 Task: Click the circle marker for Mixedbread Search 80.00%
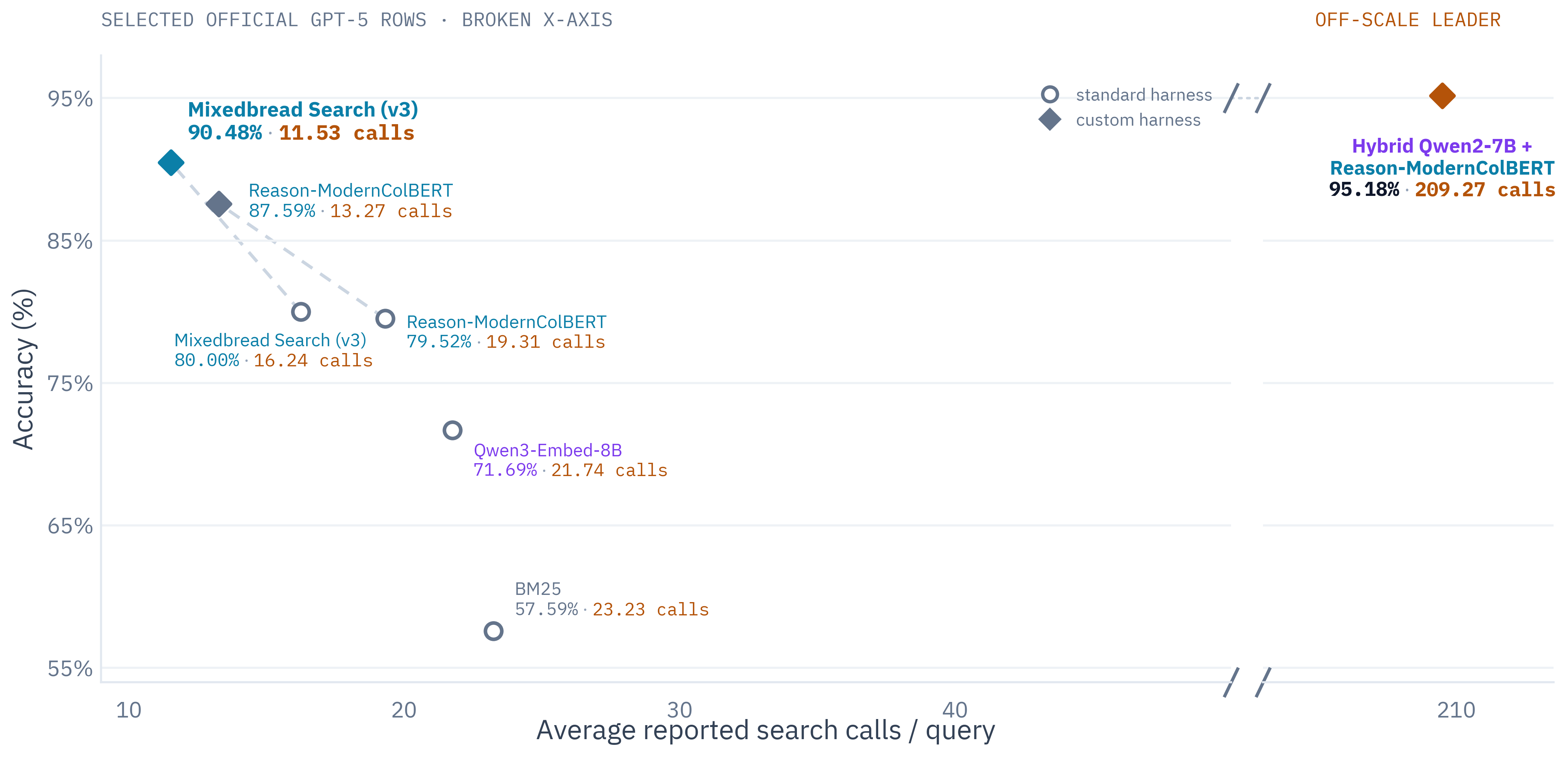click(301, 312)
